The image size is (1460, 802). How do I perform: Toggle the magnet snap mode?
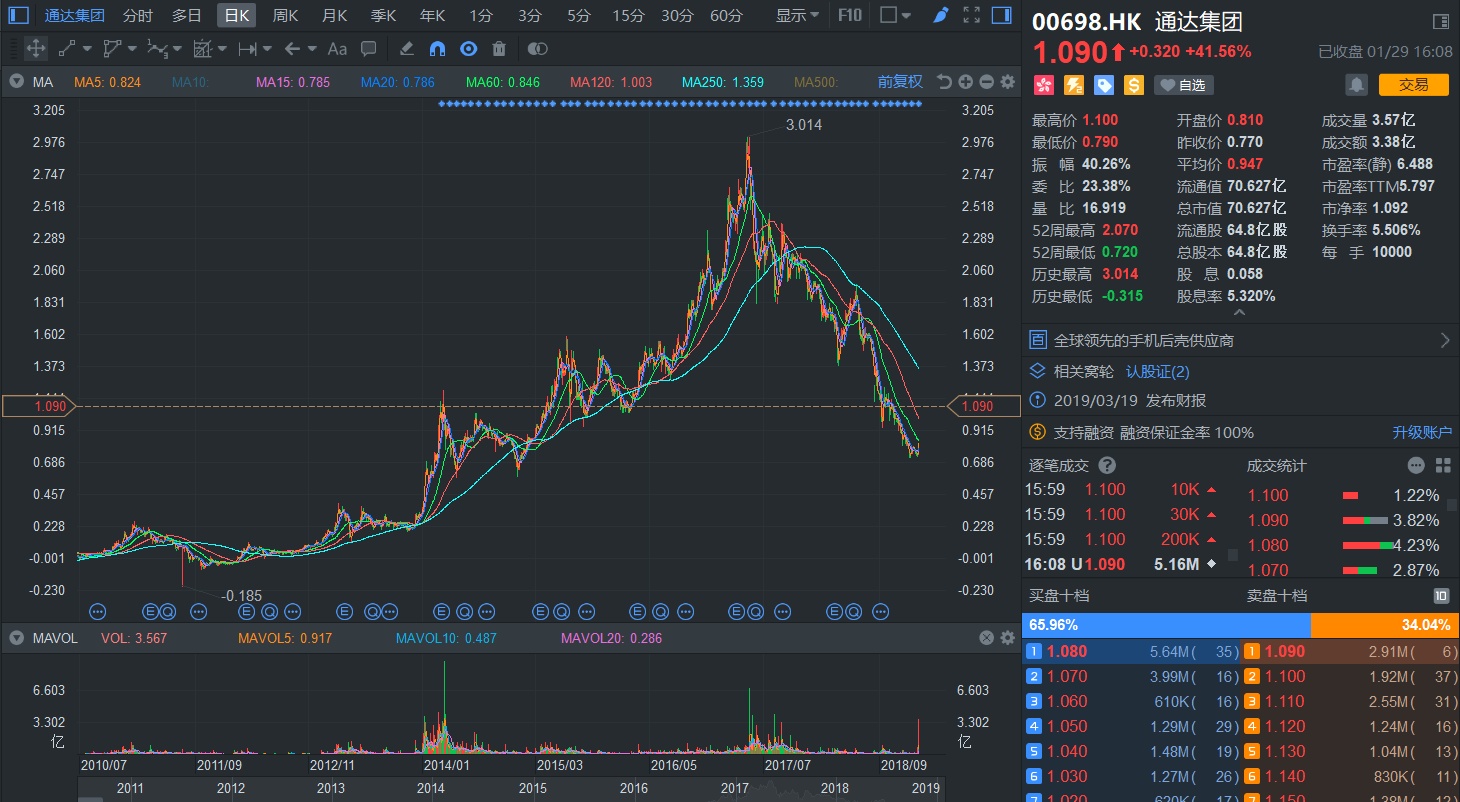[x=437, y=48]
